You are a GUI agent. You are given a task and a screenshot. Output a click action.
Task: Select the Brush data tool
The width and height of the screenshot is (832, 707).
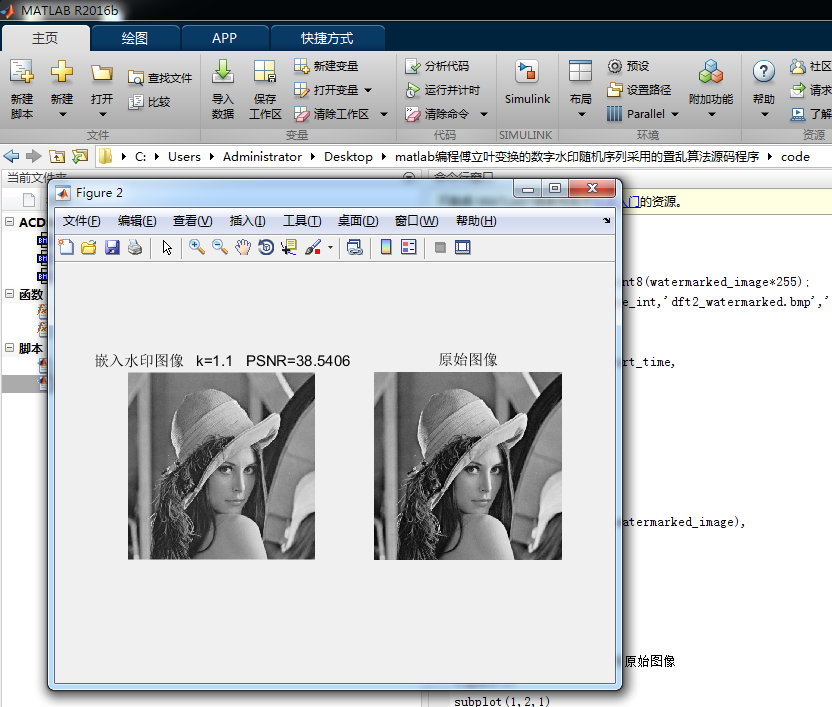(x=313, y=247)
